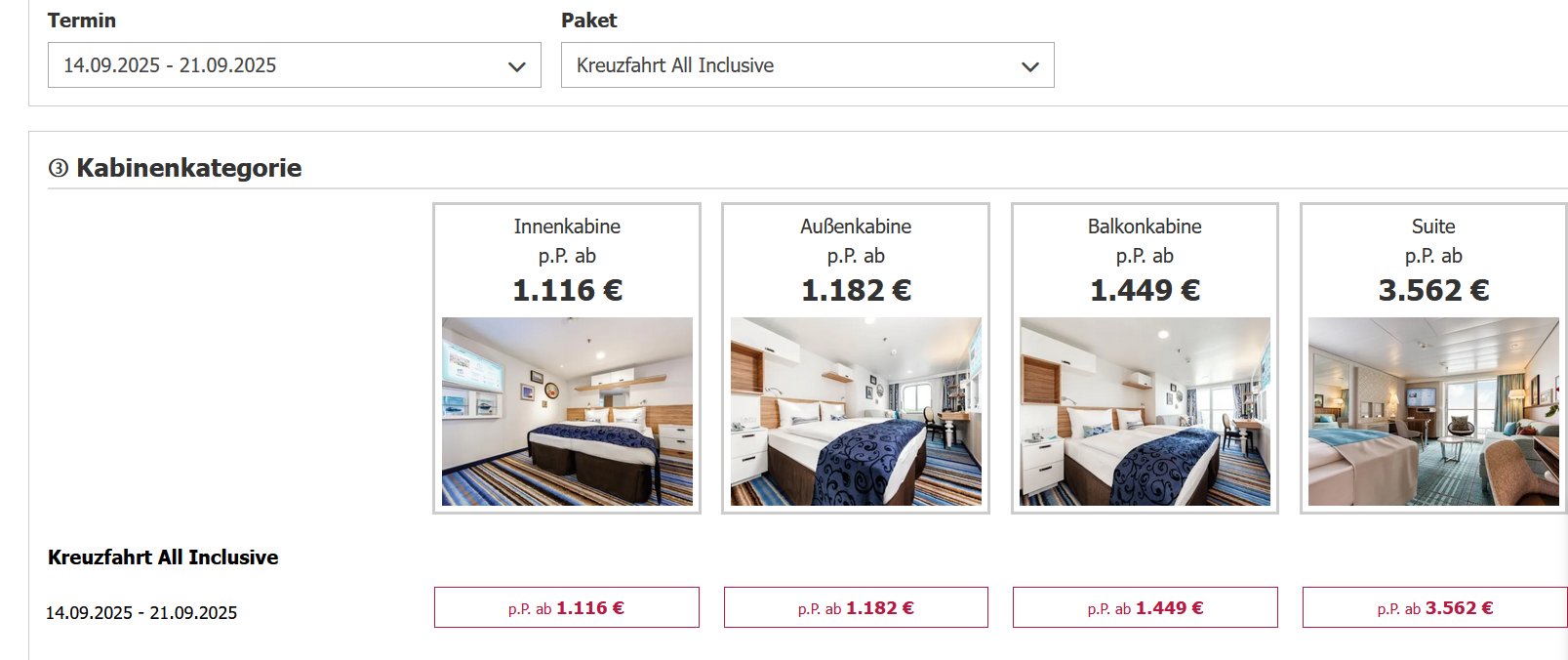The image size is (1568, 660).
Task: Choose the red p.P. ab 1.116 € button
Action: point(566,607)
